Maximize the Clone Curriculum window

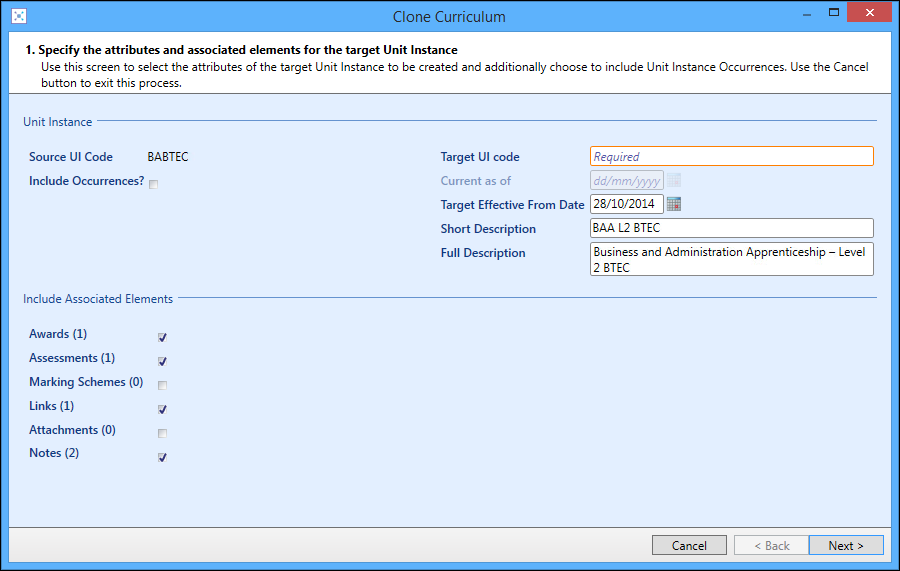(x=831, y=14)
